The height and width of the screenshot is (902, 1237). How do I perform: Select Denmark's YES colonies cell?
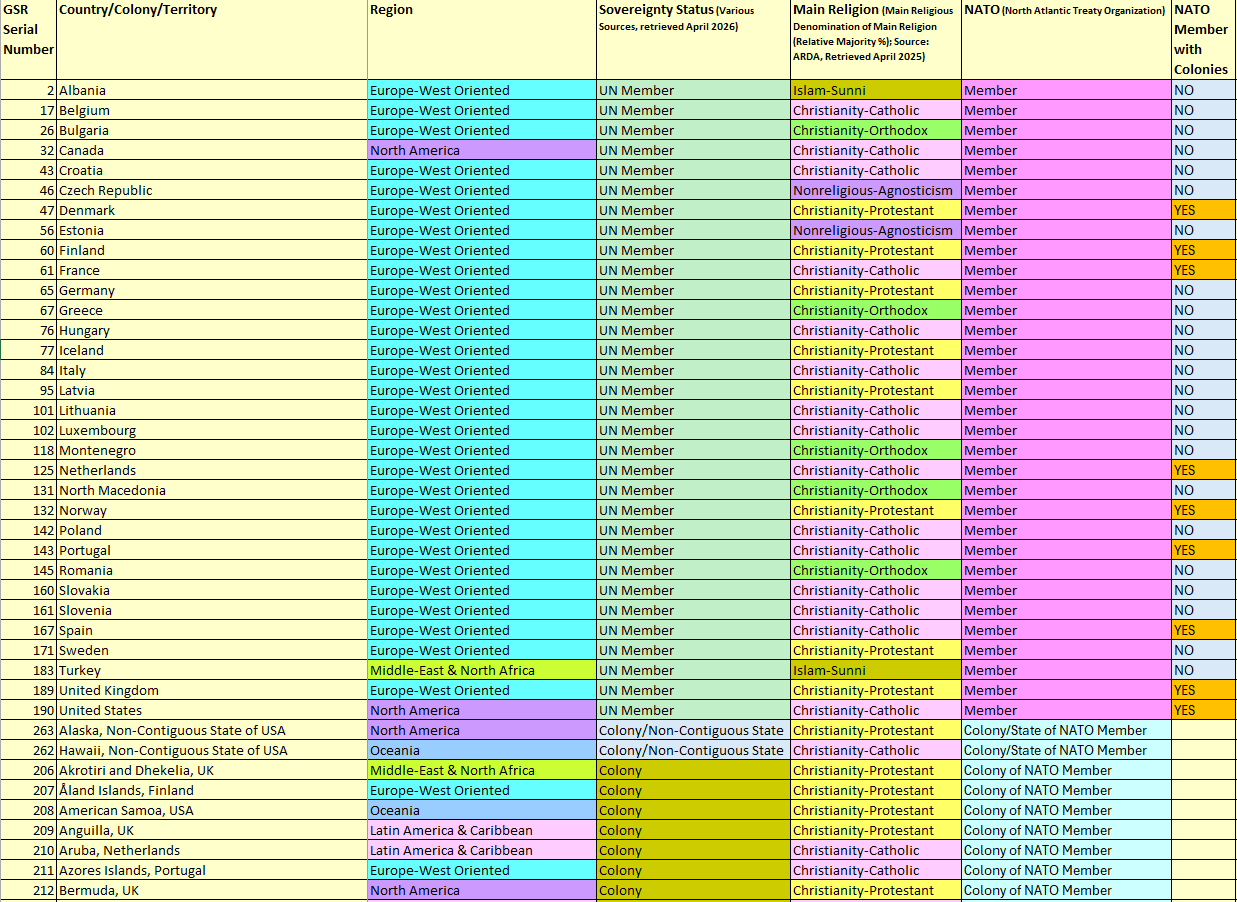pos(1204,210)
